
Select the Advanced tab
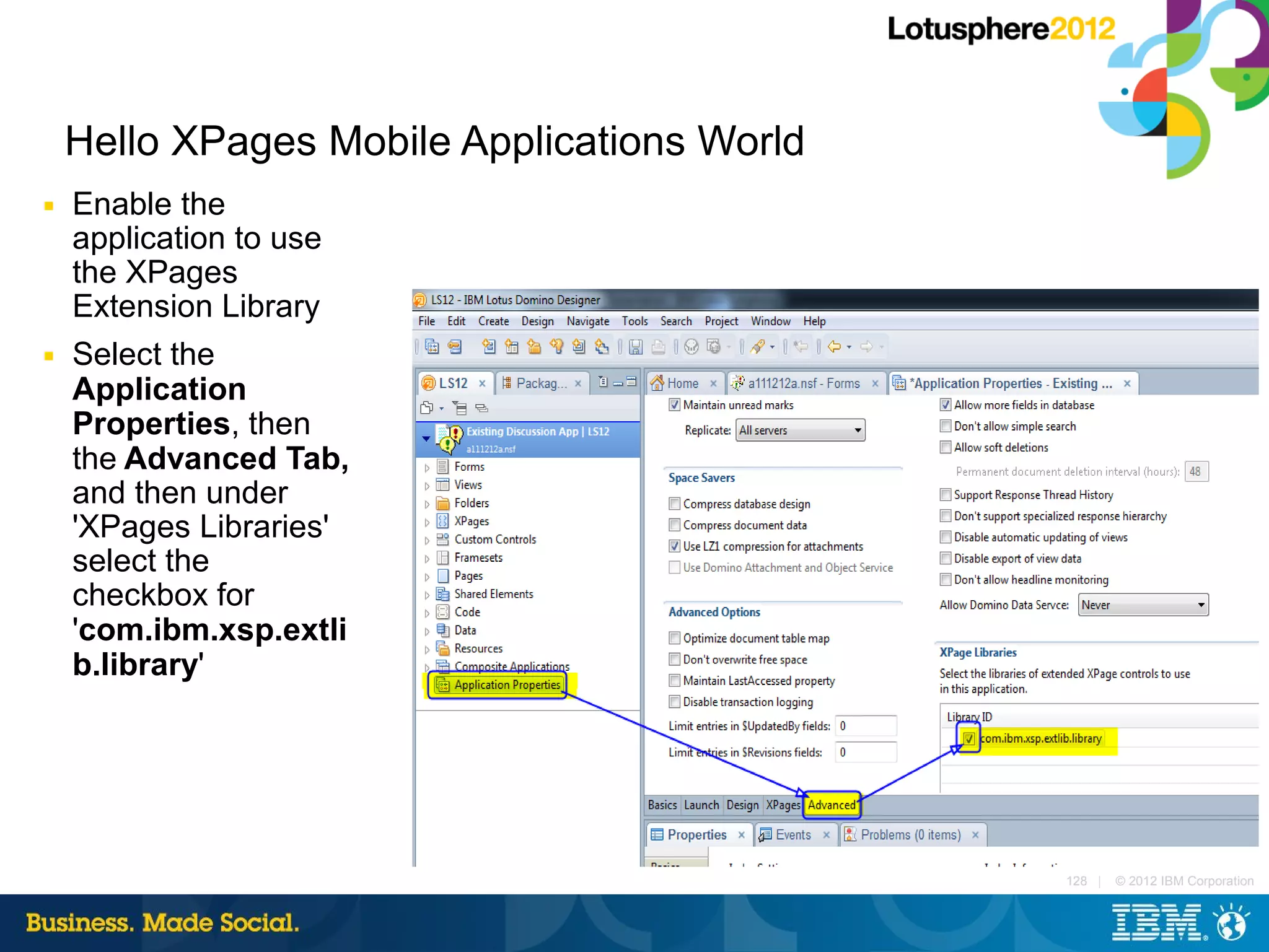(832, 805)
